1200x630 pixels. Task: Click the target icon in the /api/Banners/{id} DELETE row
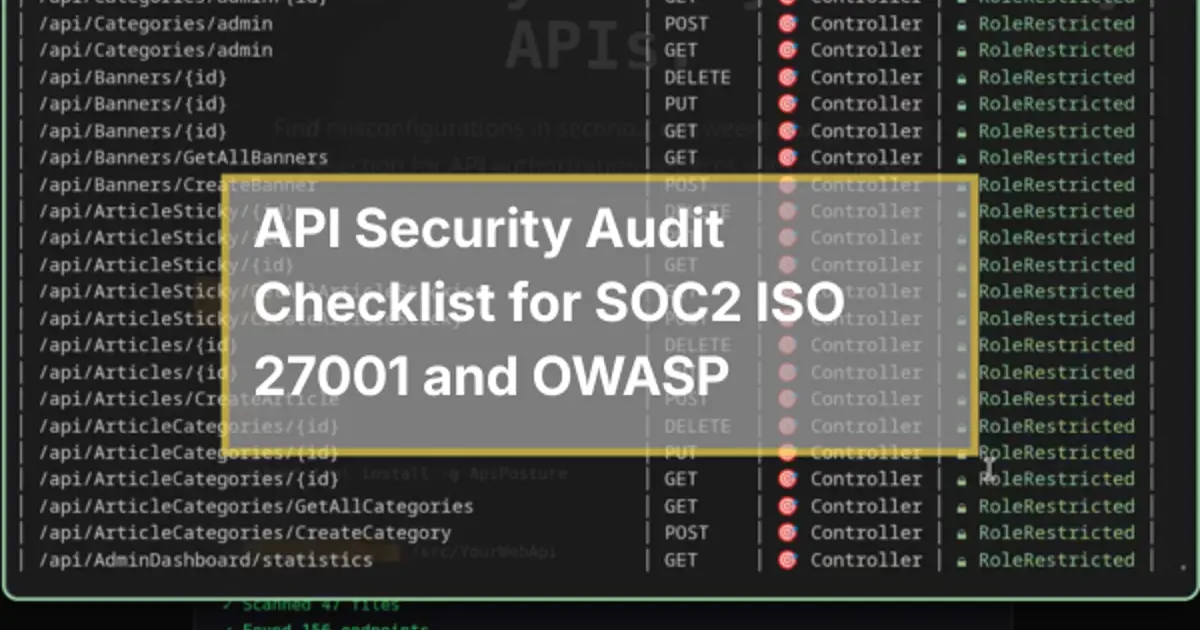(x=787, y=77)
